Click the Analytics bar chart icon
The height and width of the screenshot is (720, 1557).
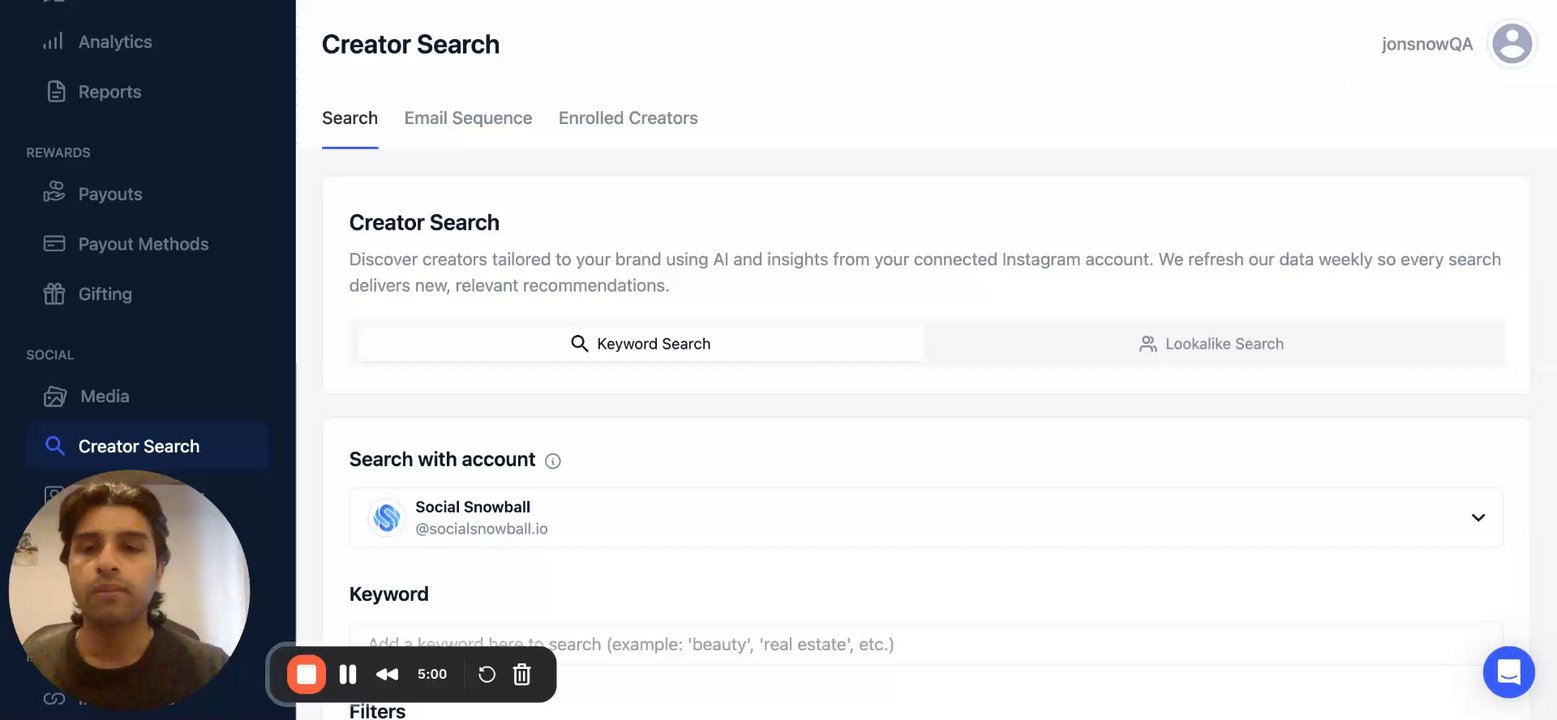[x=54, y=42]
